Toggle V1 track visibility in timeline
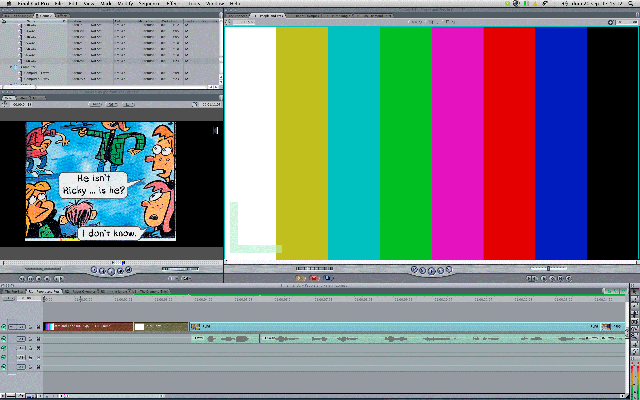 tap(4, 327)
